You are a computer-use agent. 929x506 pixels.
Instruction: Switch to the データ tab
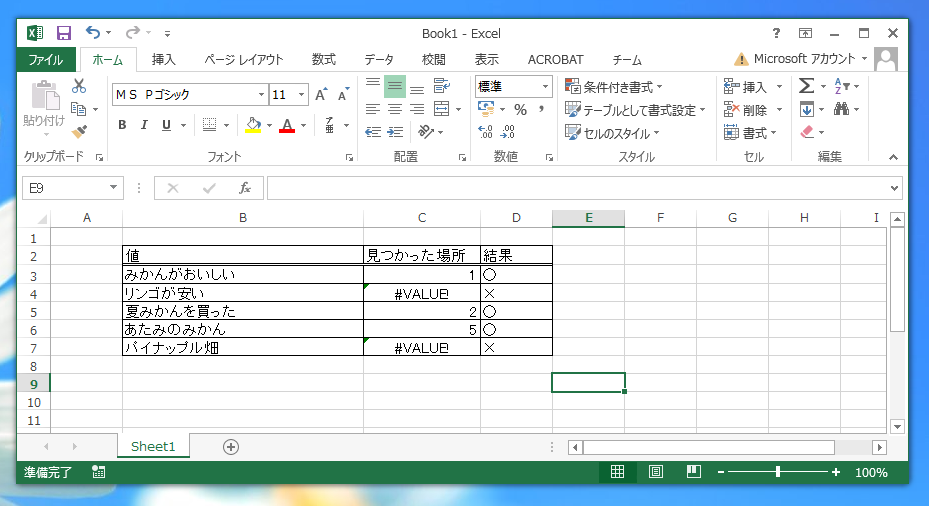click(379, 60)
